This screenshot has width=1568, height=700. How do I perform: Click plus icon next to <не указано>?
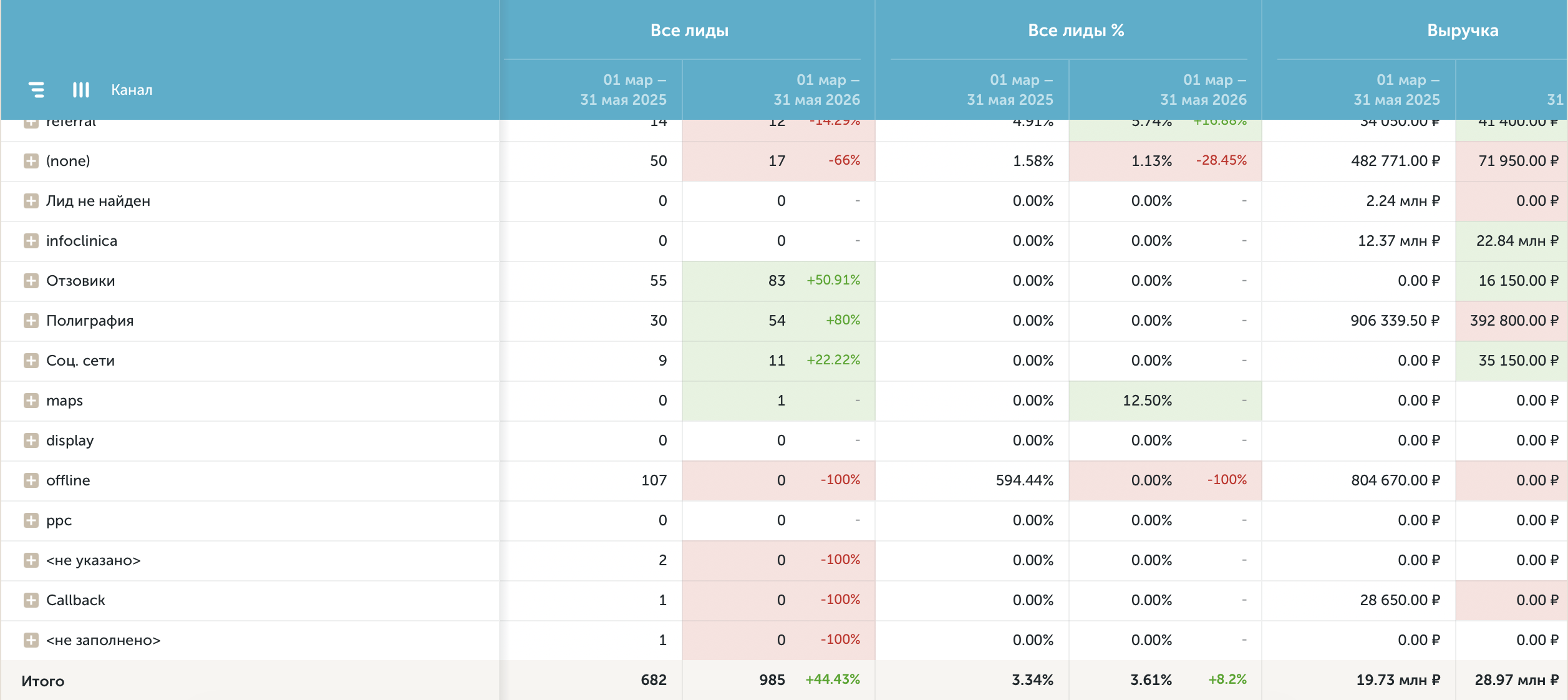[31, 560]
